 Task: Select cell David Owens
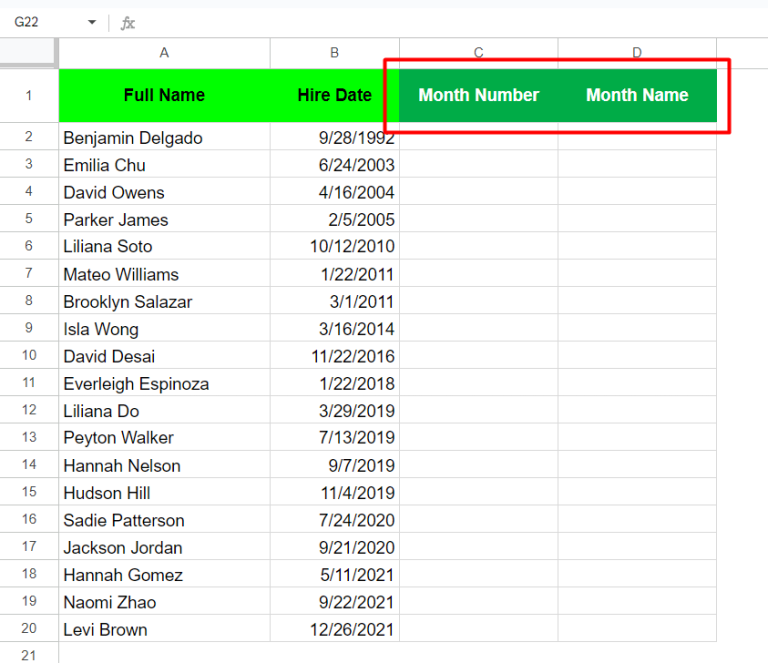click(x=164, y=191)
